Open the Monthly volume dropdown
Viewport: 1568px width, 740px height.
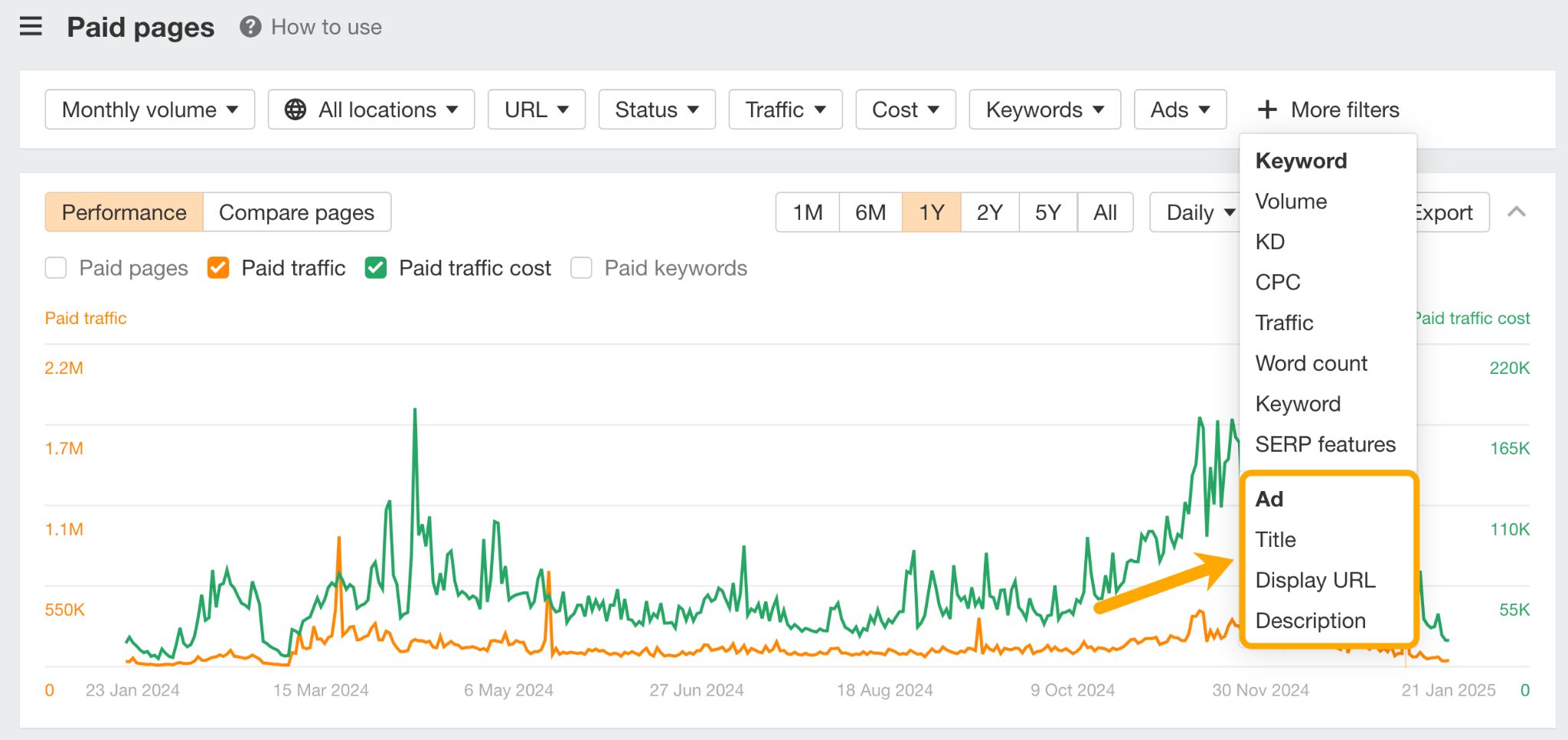[x=149, y=110]
